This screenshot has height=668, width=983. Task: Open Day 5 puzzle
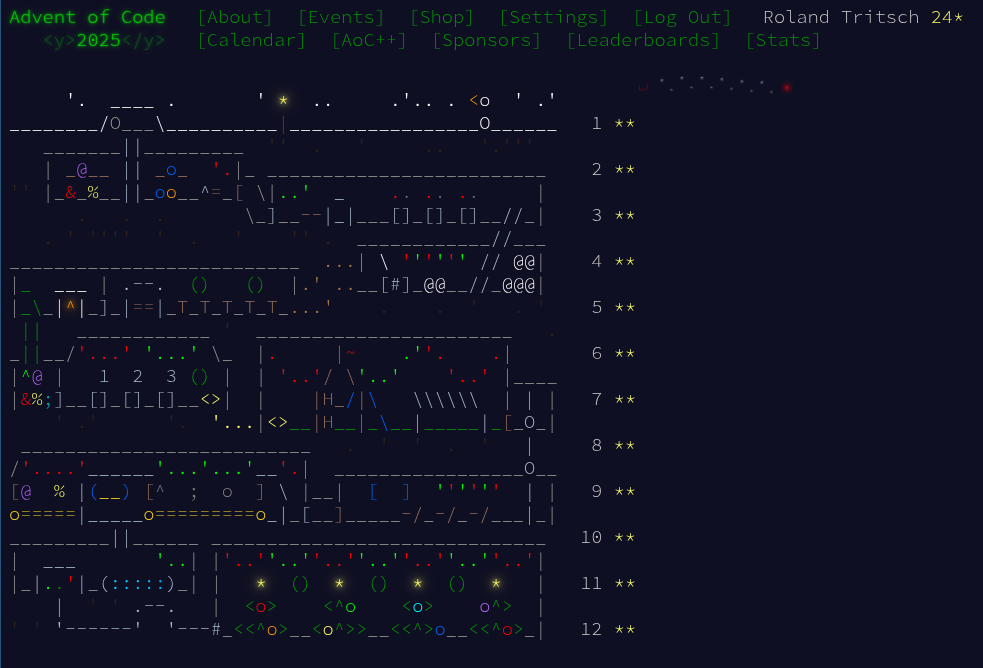click(597, 308)
